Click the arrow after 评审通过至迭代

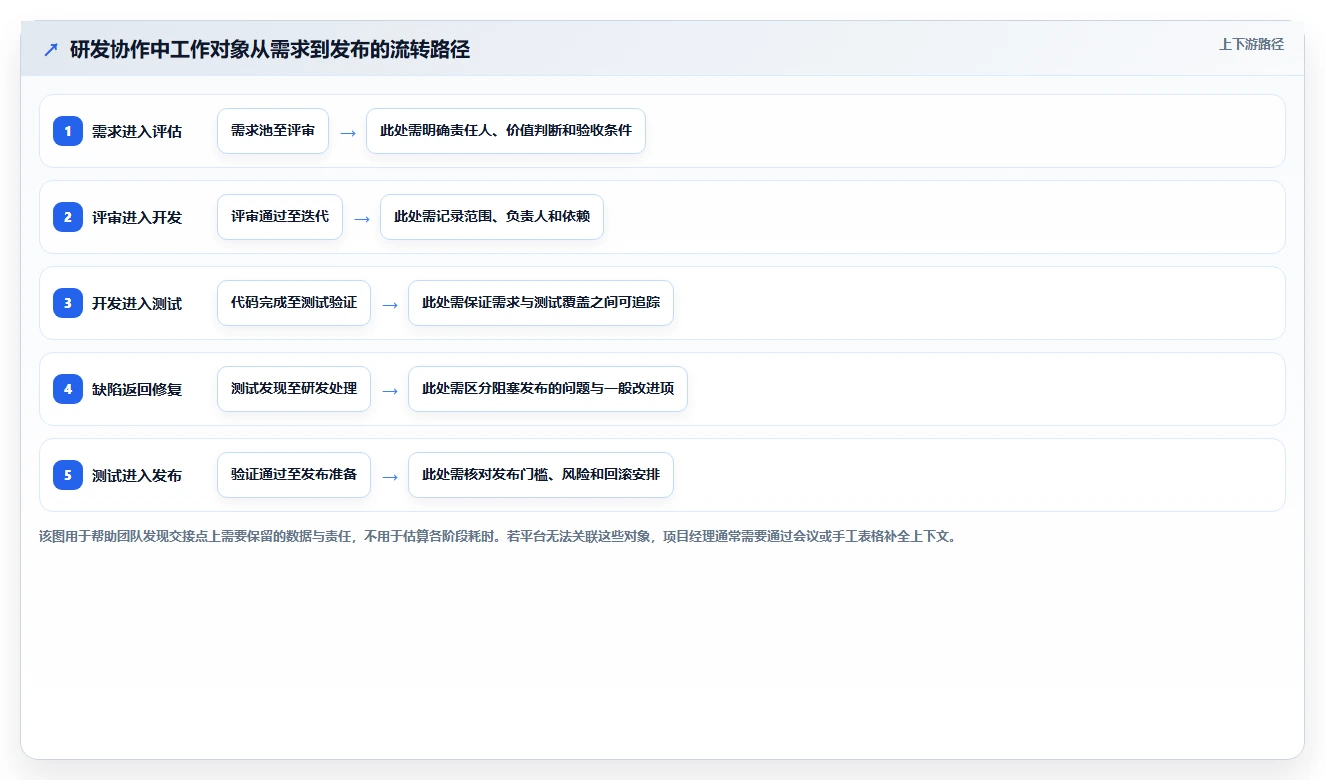pyautogui.click(x=362, y=218)
